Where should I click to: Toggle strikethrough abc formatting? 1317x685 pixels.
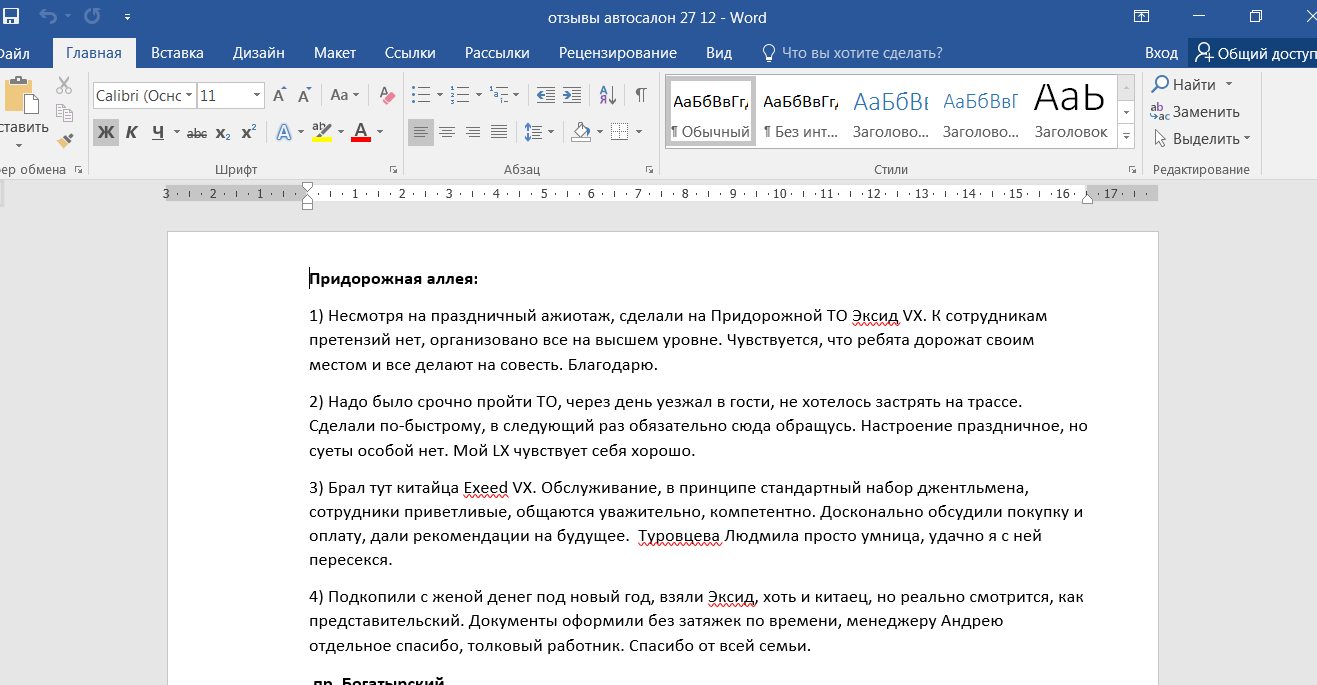click(x=197, y=132)
